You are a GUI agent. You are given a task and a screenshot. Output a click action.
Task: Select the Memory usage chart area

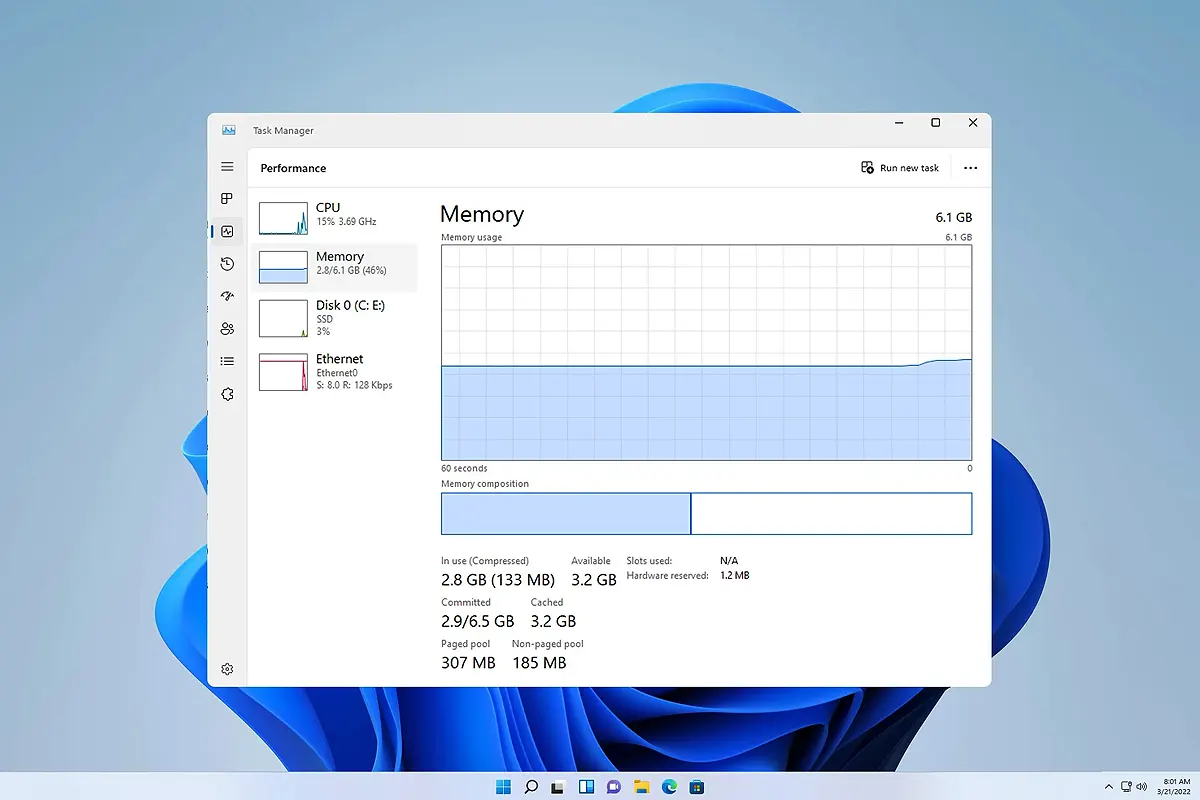pos(706,353)
